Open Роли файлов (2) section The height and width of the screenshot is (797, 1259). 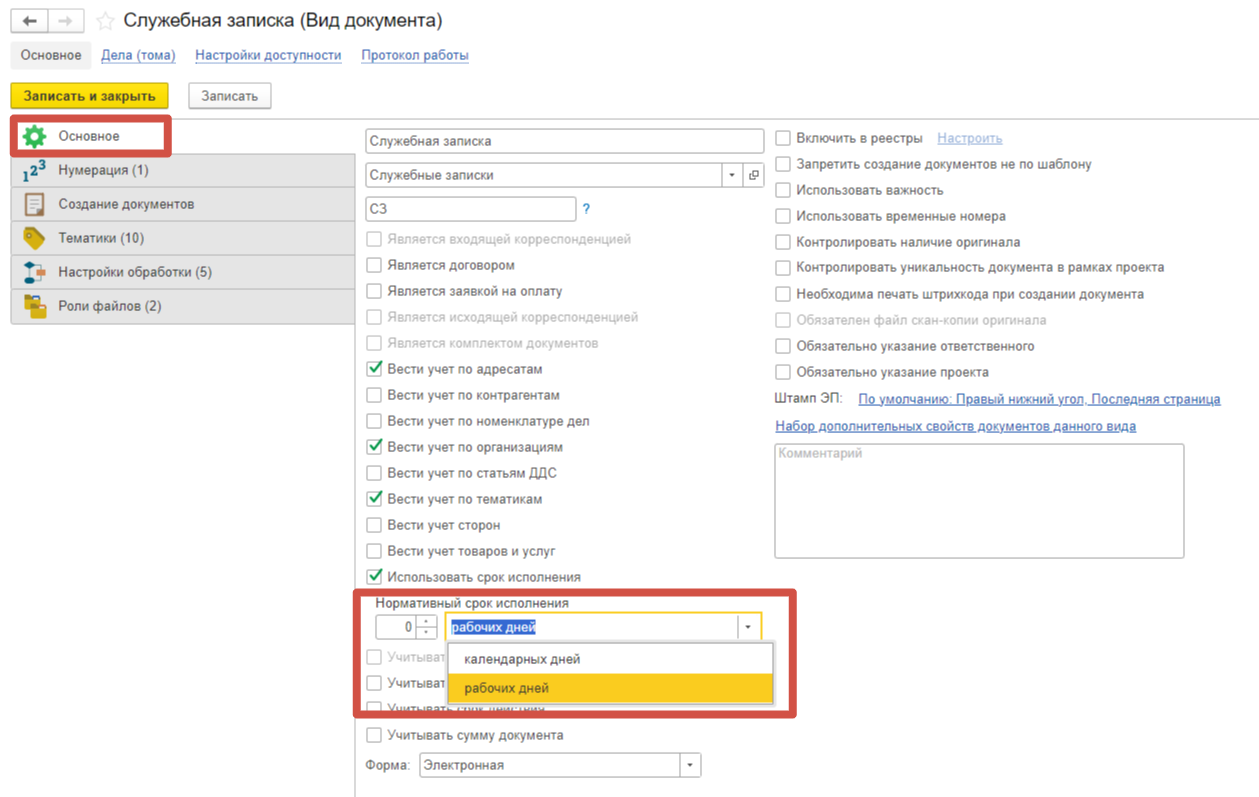(x=109, y=306)
